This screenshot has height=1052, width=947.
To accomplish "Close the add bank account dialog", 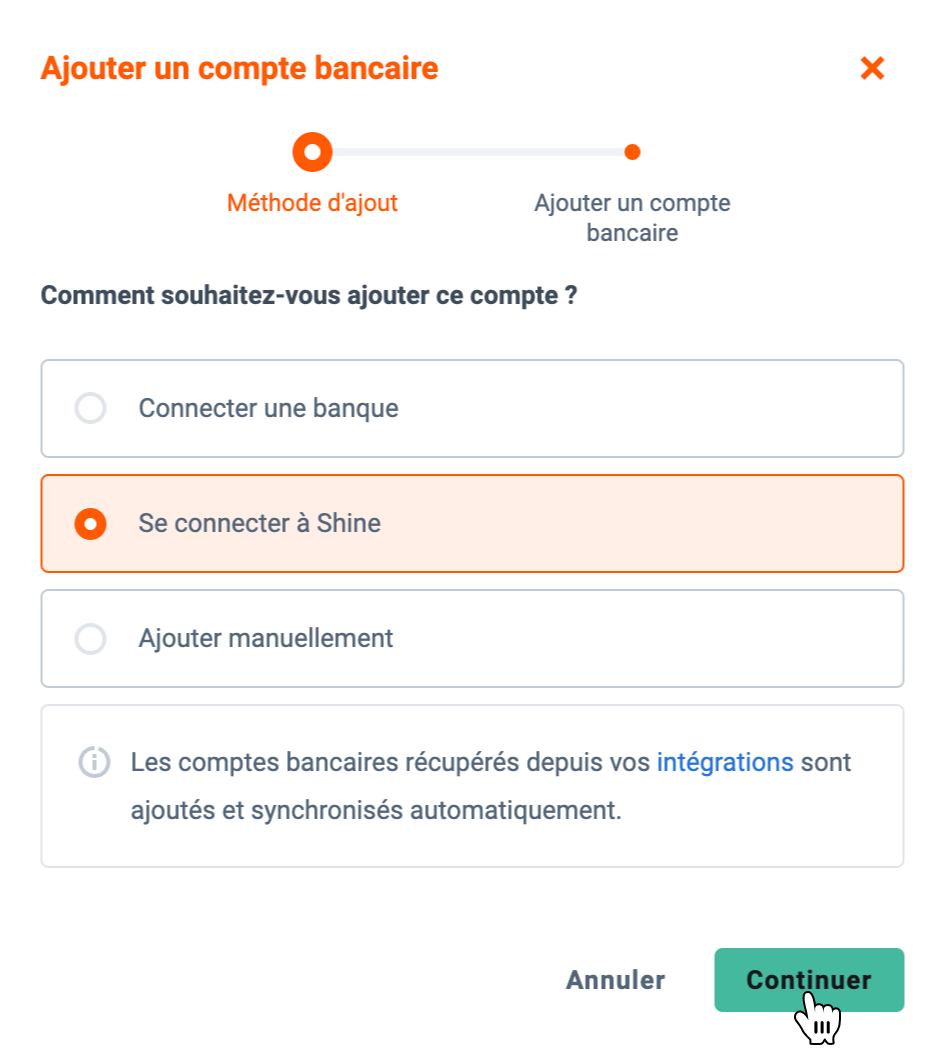I will [872, 68].
